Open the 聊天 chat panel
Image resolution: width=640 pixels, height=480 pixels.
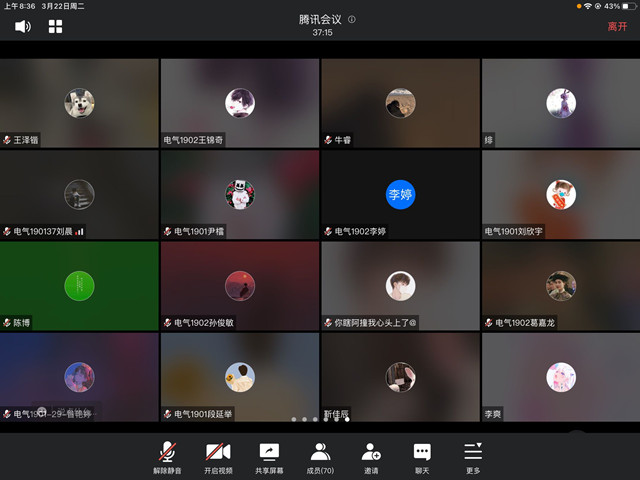[x=422, y=458]
